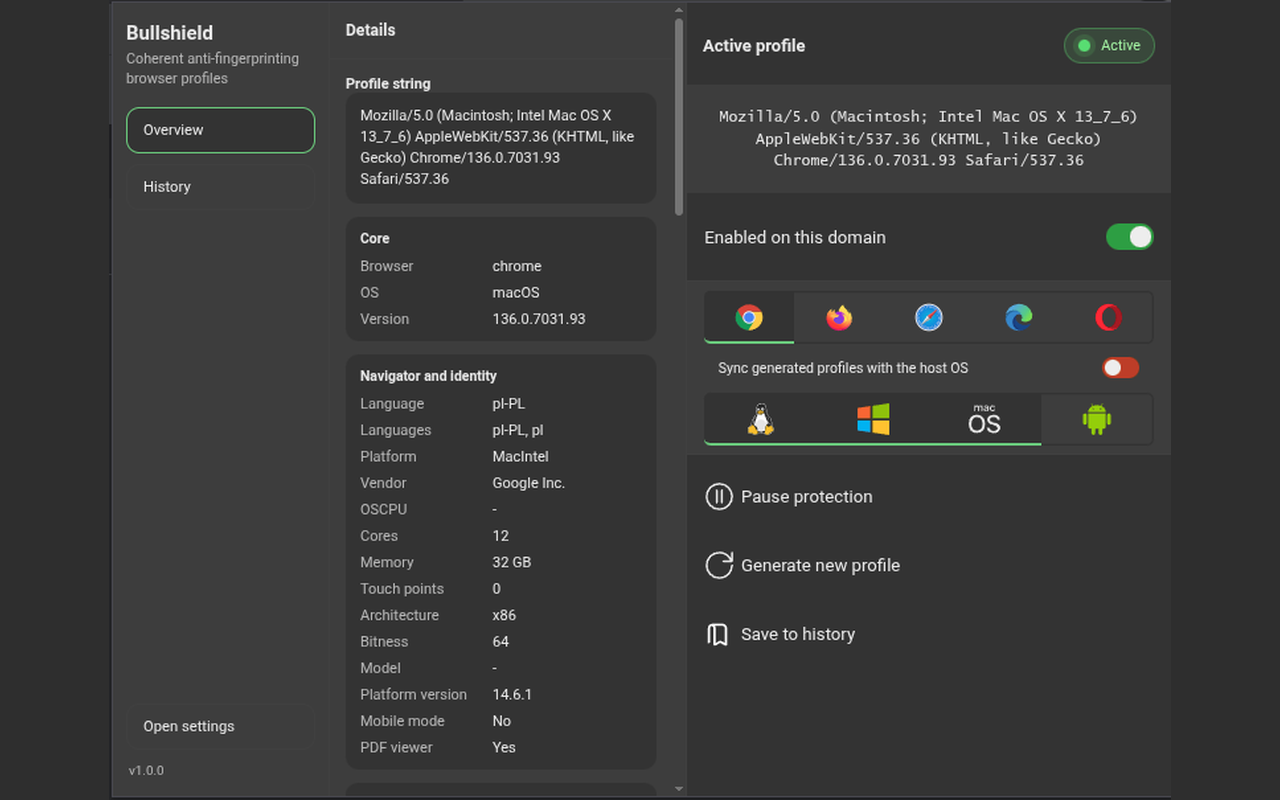Viewport: 1280px width, 800px height.
Task: Click the Bullshield title
Action: pyautogui.click(x=169, y=33)
